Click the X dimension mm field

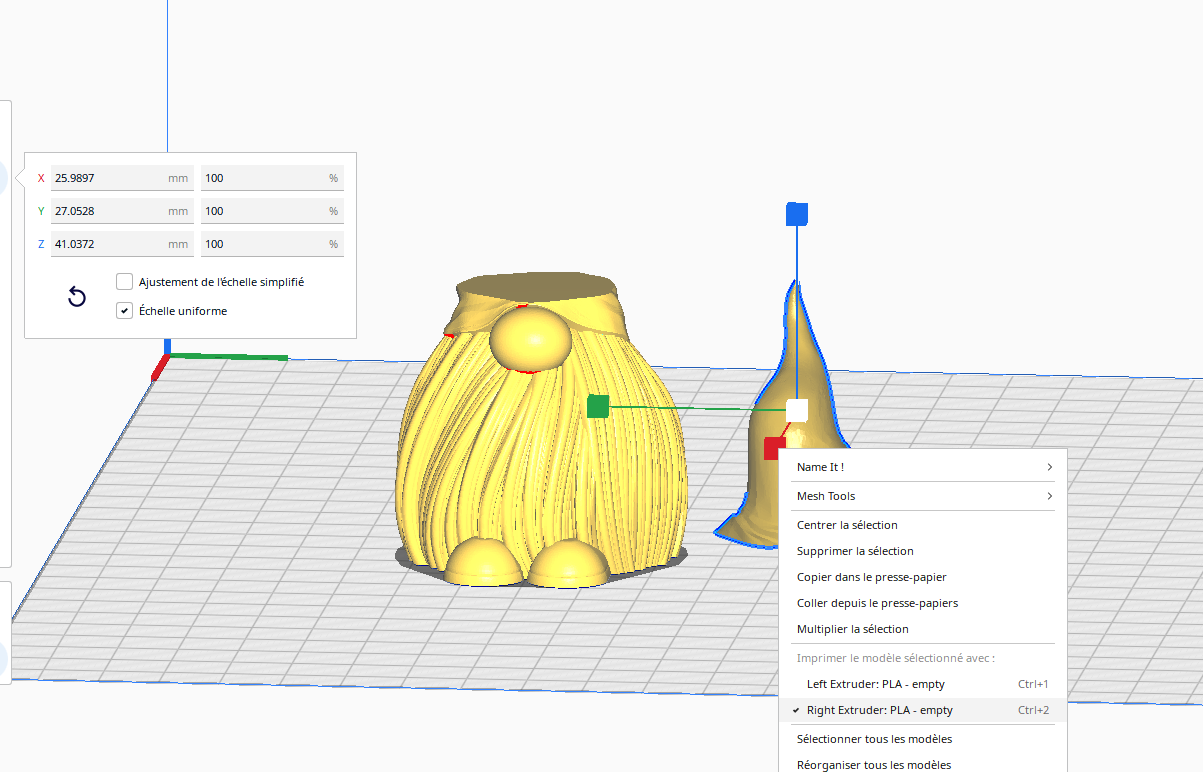click(122, 178)
